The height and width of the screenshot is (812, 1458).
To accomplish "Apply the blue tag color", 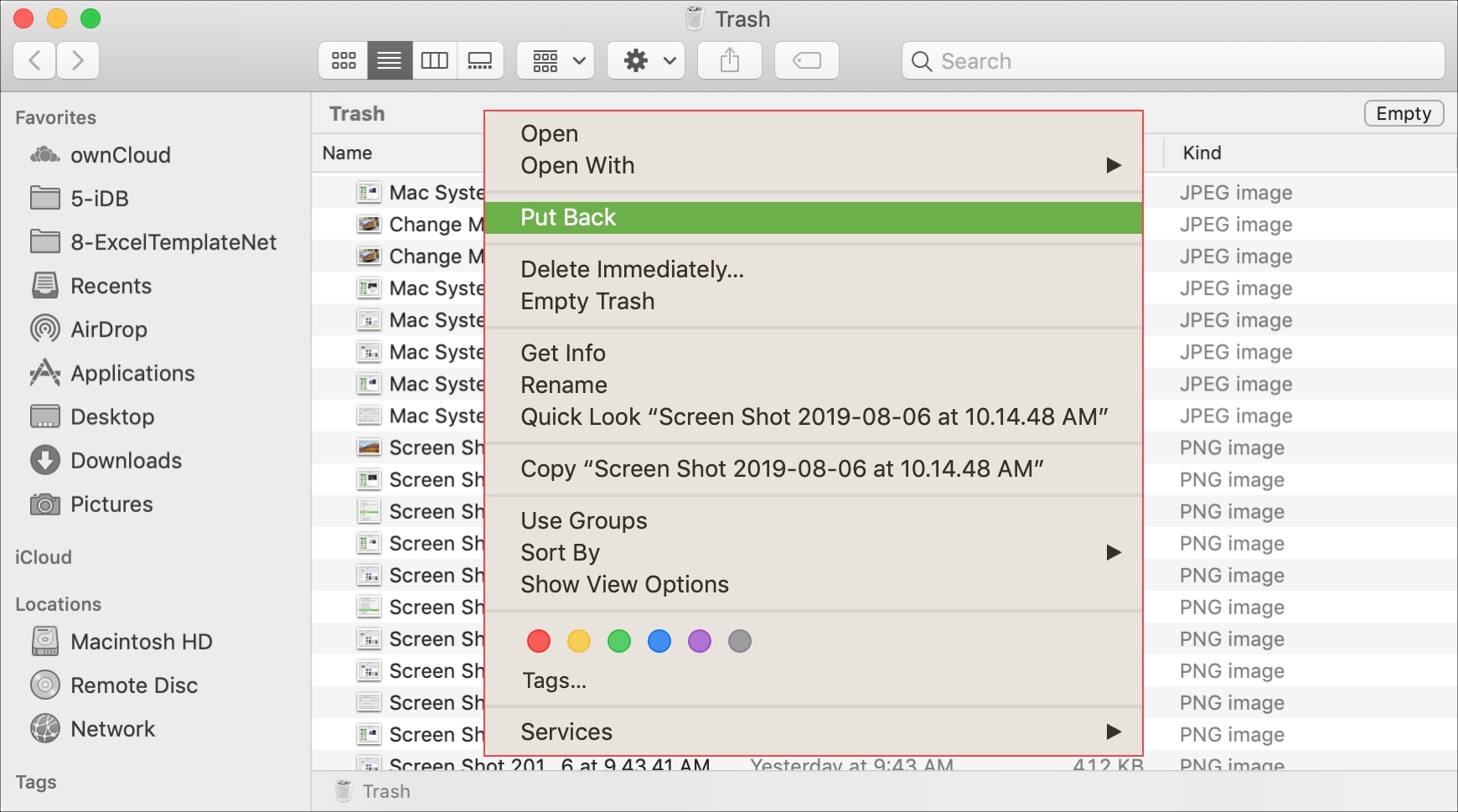I will click(x=659, y=641).
